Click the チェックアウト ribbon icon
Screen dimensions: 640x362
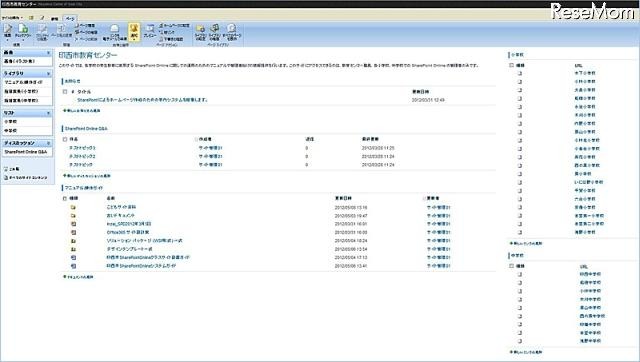pyautogui.click(x=23, y=29)
